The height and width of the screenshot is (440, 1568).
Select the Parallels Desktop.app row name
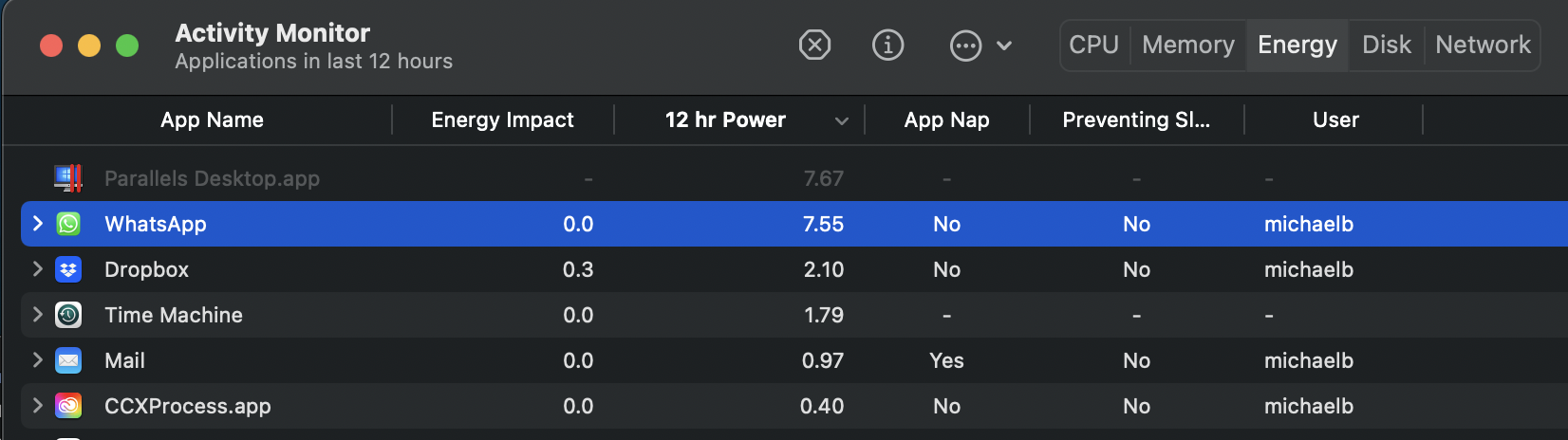(212, 178)
